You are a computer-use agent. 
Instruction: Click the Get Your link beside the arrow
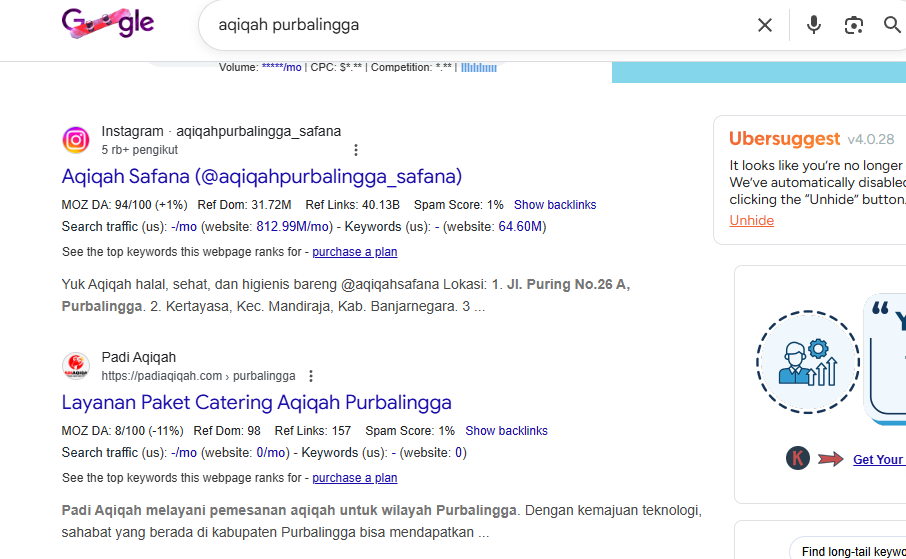(x=878, y=460)
